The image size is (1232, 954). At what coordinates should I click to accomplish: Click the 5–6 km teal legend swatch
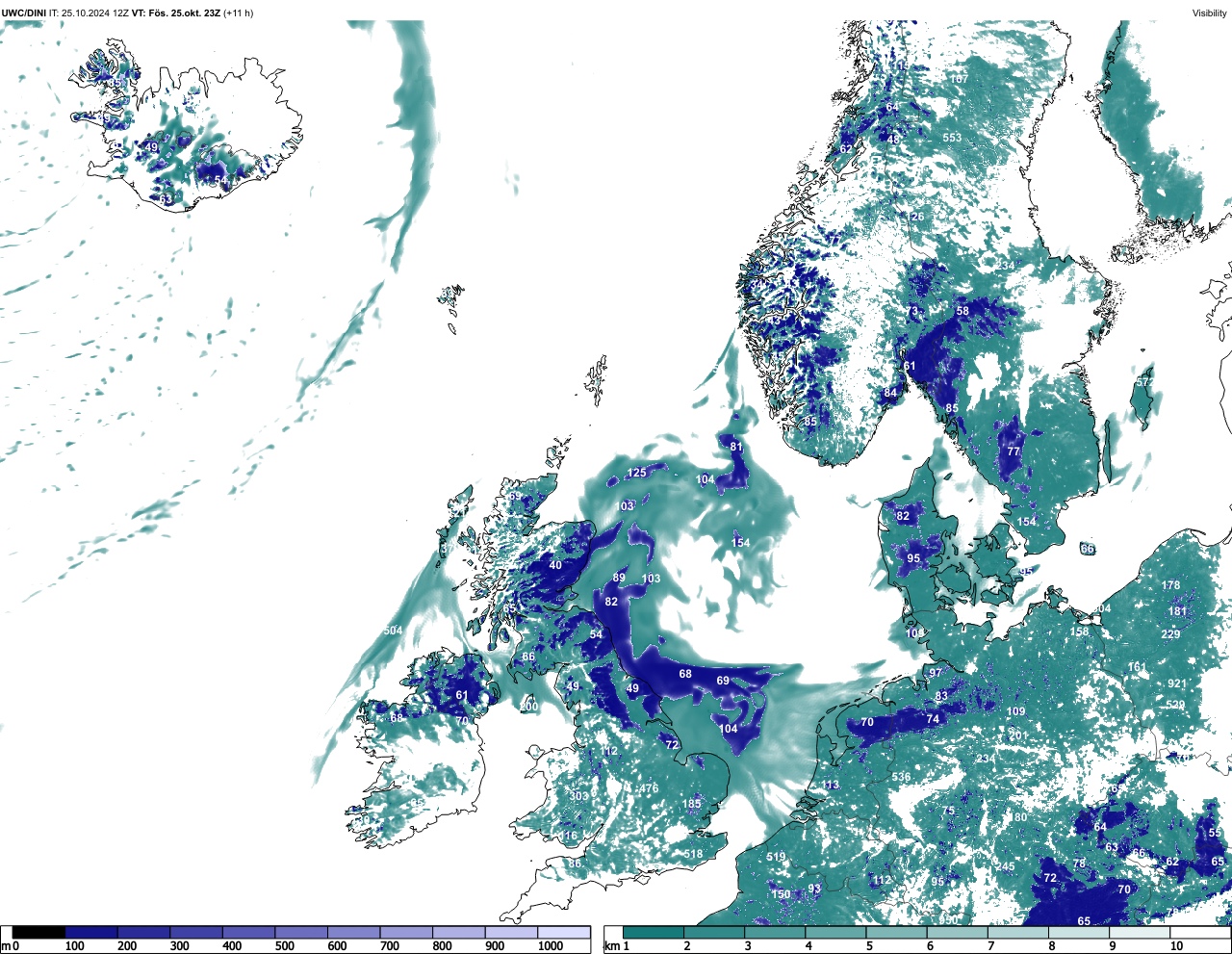point(897,932)
